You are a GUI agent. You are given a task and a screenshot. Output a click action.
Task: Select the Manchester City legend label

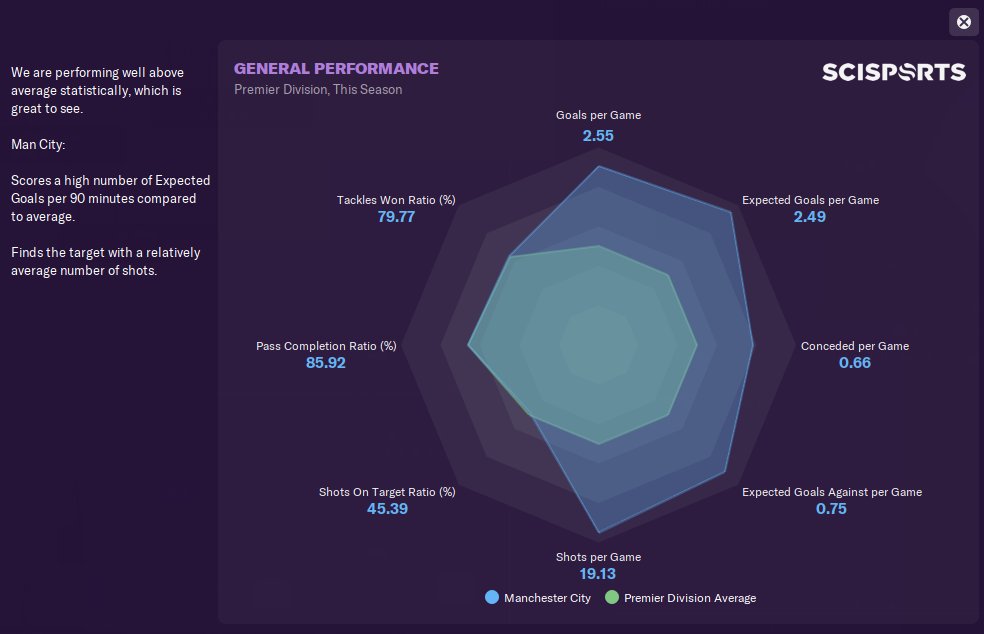(x=547, y=598)
